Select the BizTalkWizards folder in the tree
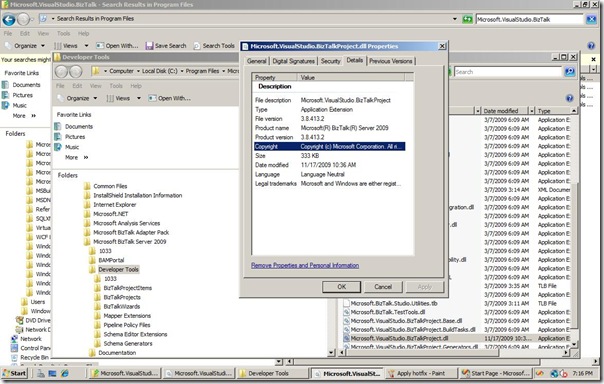Screen dimensions: 604x384 (121, 307)
